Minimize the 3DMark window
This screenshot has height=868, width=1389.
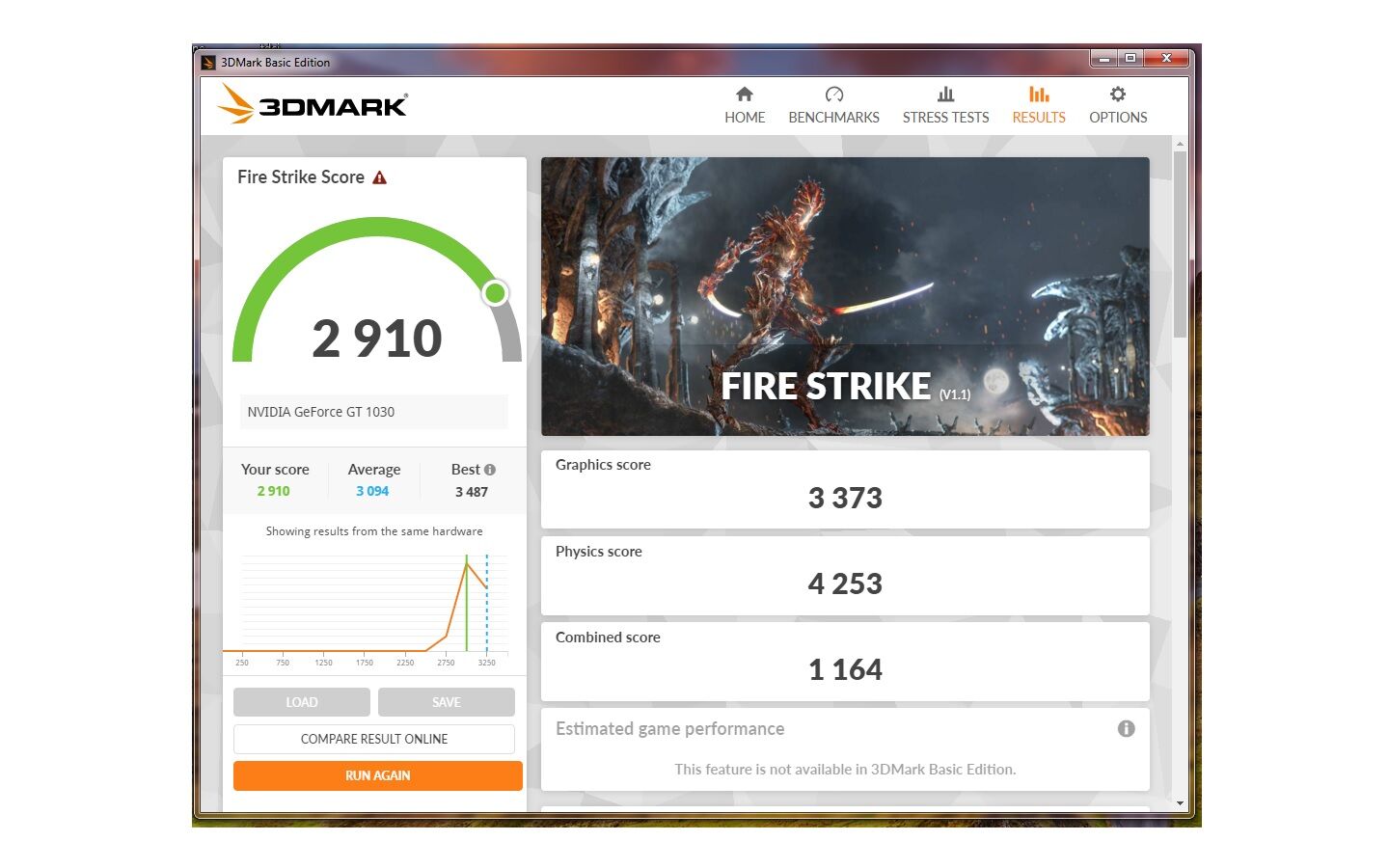pyautogui.click(x=1104, y=58)
